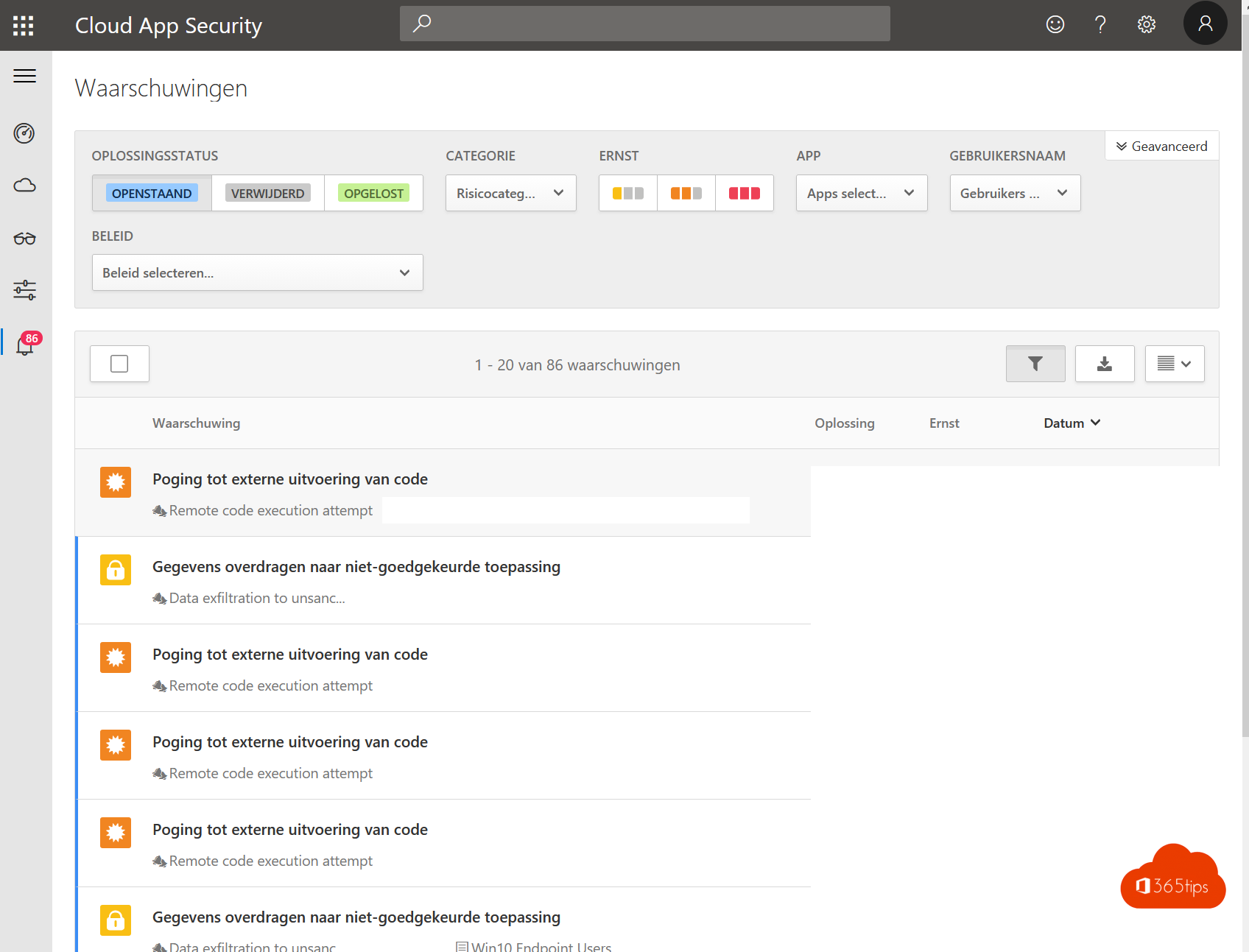Open the cloud Discover icon in sidebar
The image size is (1249, 952).
pyautogui.click(x=24, y=186)
